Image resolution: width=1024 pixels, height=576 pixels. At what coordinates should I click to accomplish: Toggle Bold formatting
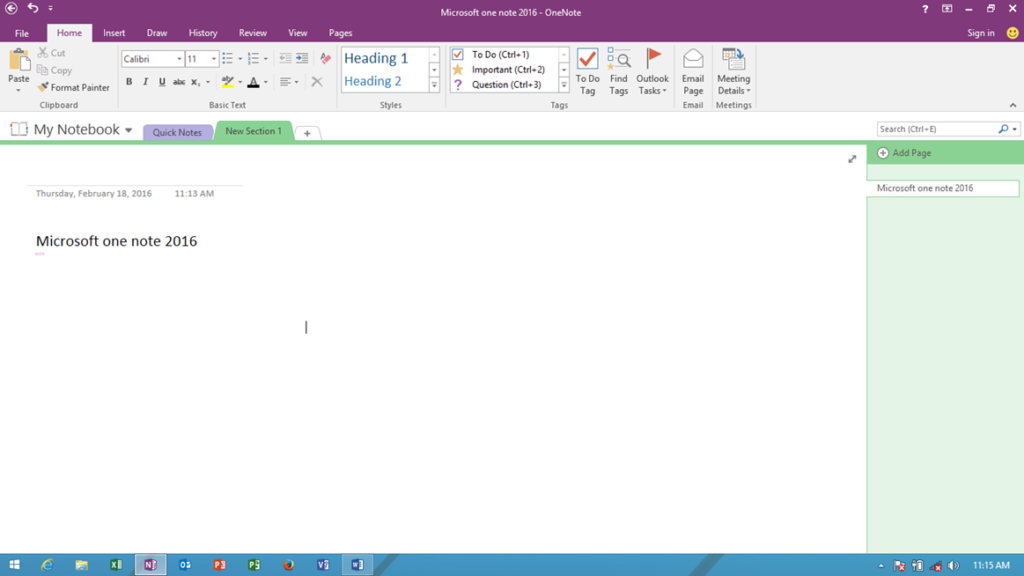[129, 82]
